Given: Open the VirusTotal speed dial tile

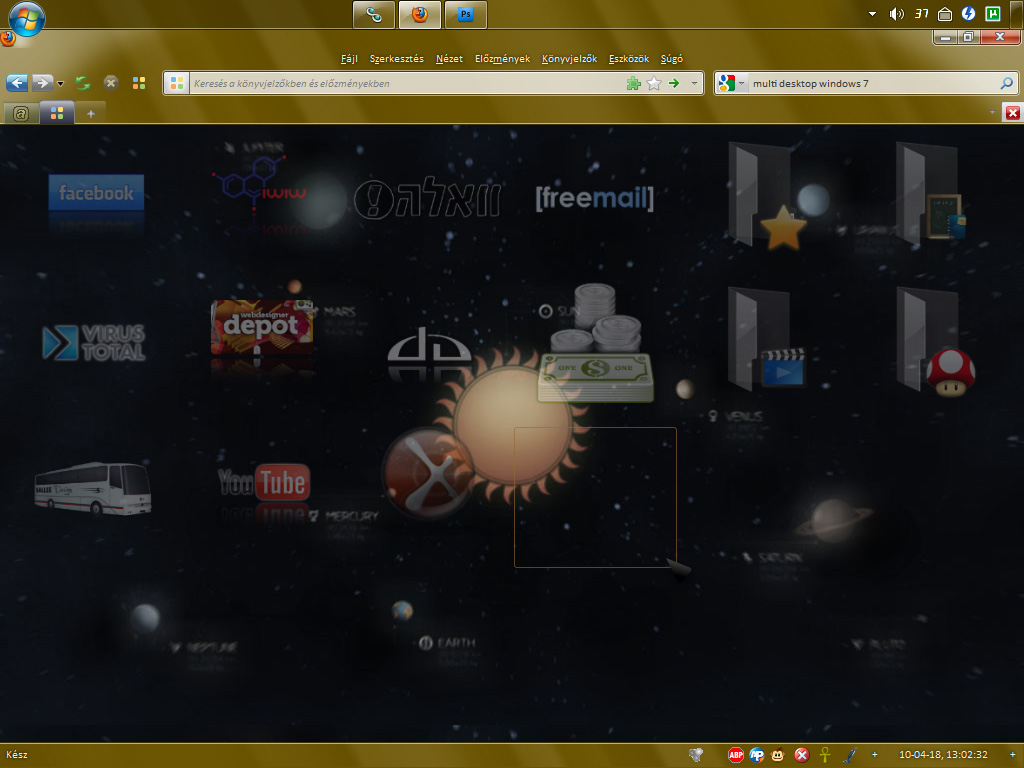Looking at the screenshot, I should click(x=94, y=342).
